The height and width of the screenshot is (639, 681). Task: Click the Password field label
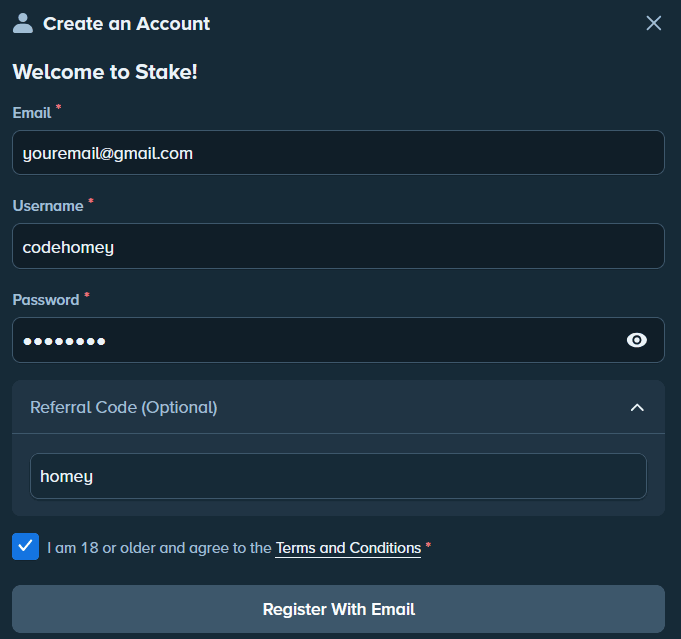coord(46,300)
